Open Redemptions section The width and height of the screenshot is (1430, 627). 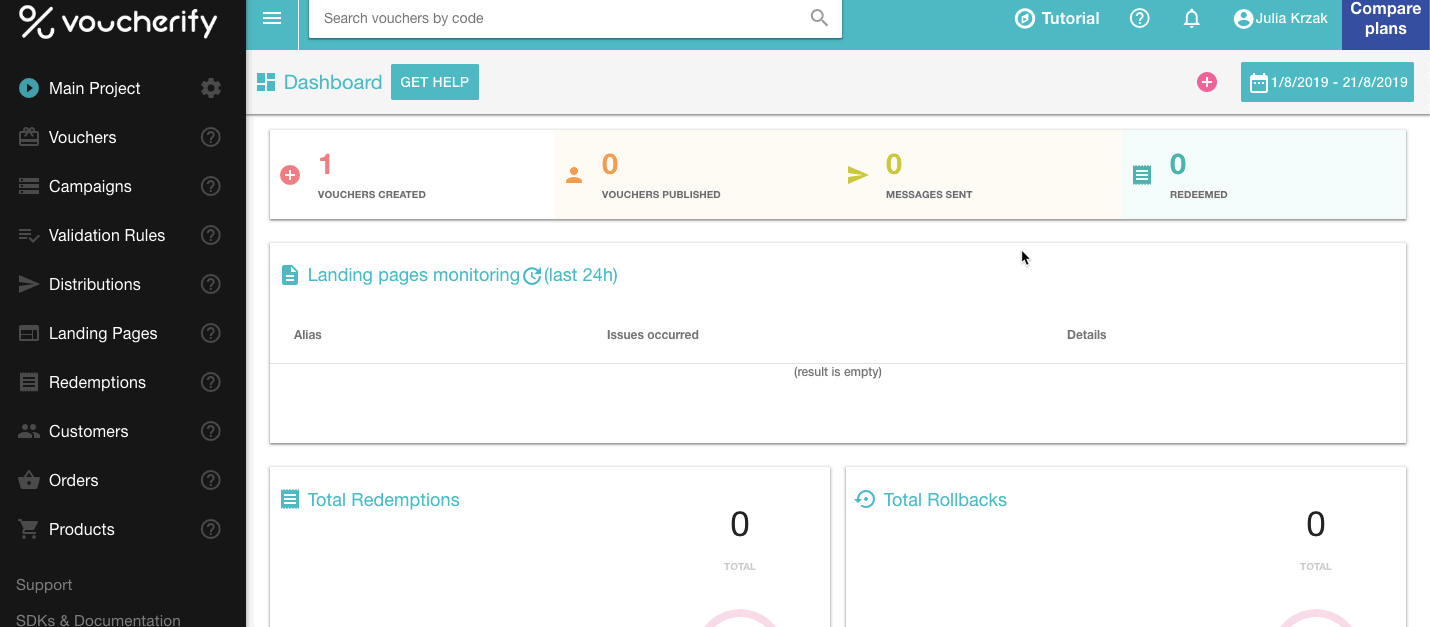pyautogui.click(x=97, y=382)
